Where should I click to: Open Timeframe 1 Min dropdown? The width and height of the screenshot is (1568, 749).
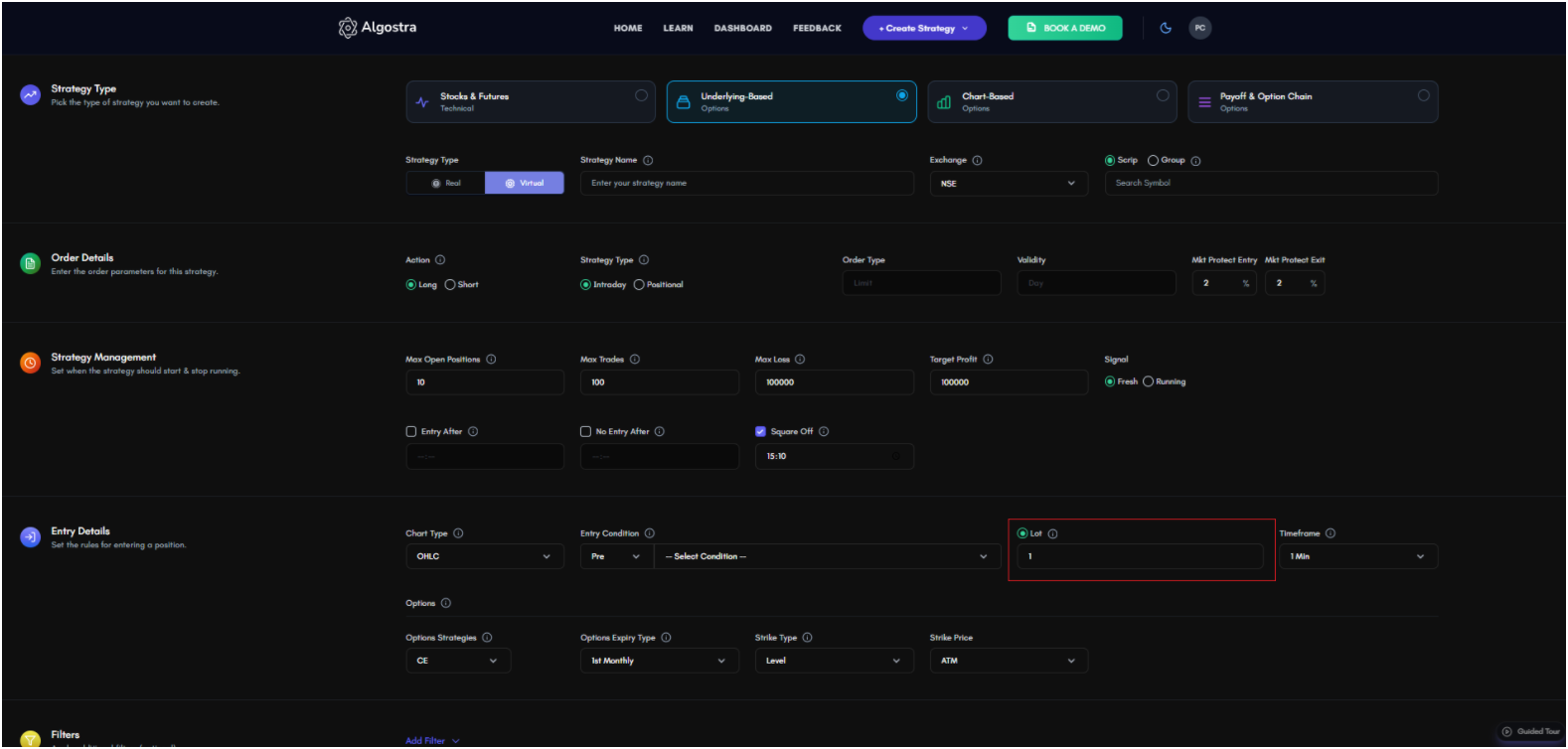click(x=1358, y=556)
